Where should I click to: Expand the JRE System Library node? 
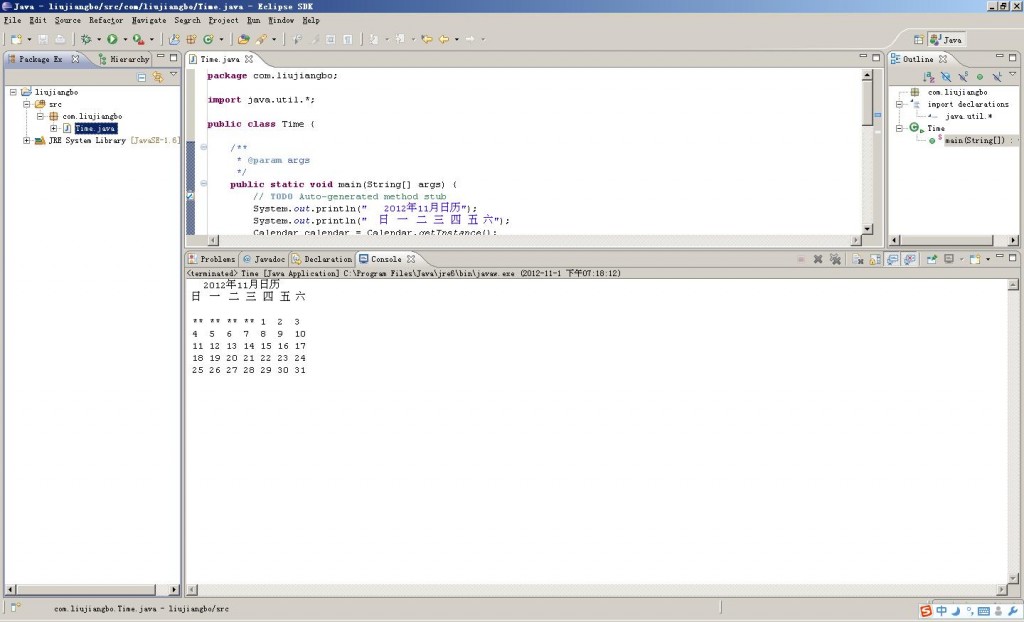pos(26,141)
